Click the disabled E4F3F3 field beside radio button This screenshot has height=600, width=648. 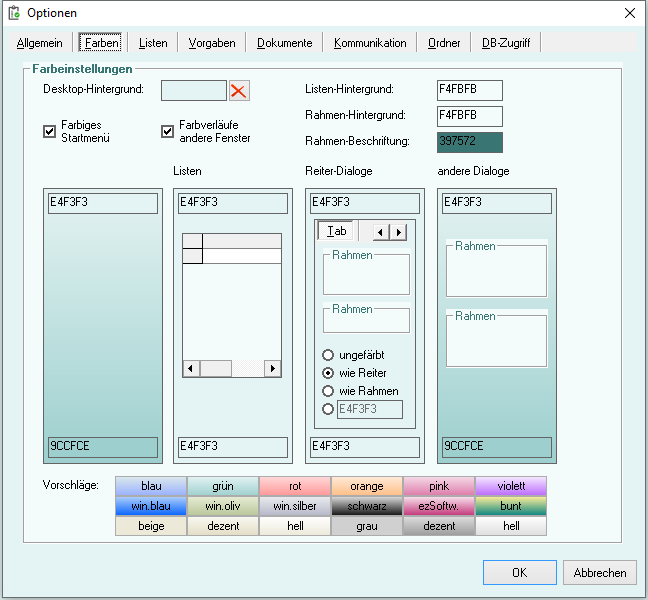pyautogui.click(x=370, y=409)
